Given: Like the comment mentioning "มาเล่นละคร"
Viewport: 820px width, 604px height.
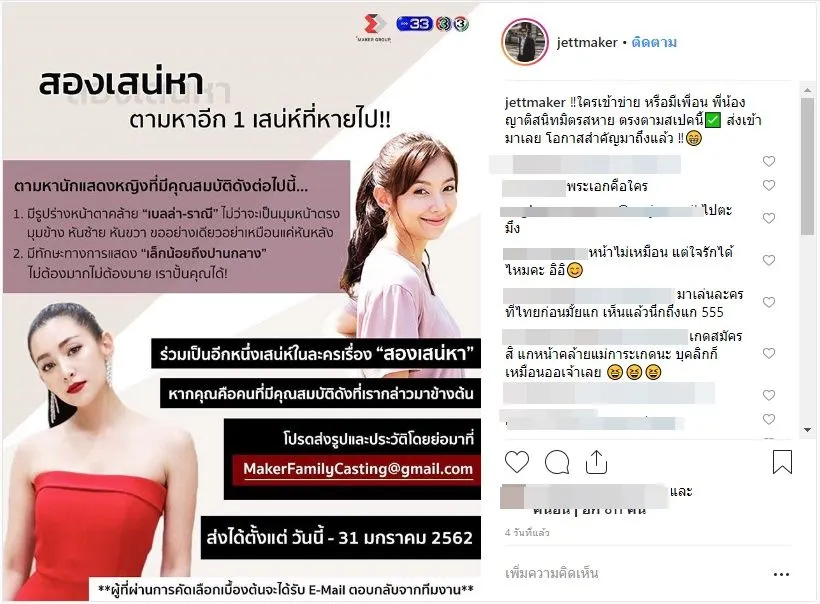Looking at the screenshot, I should click(x=769, y=302).
